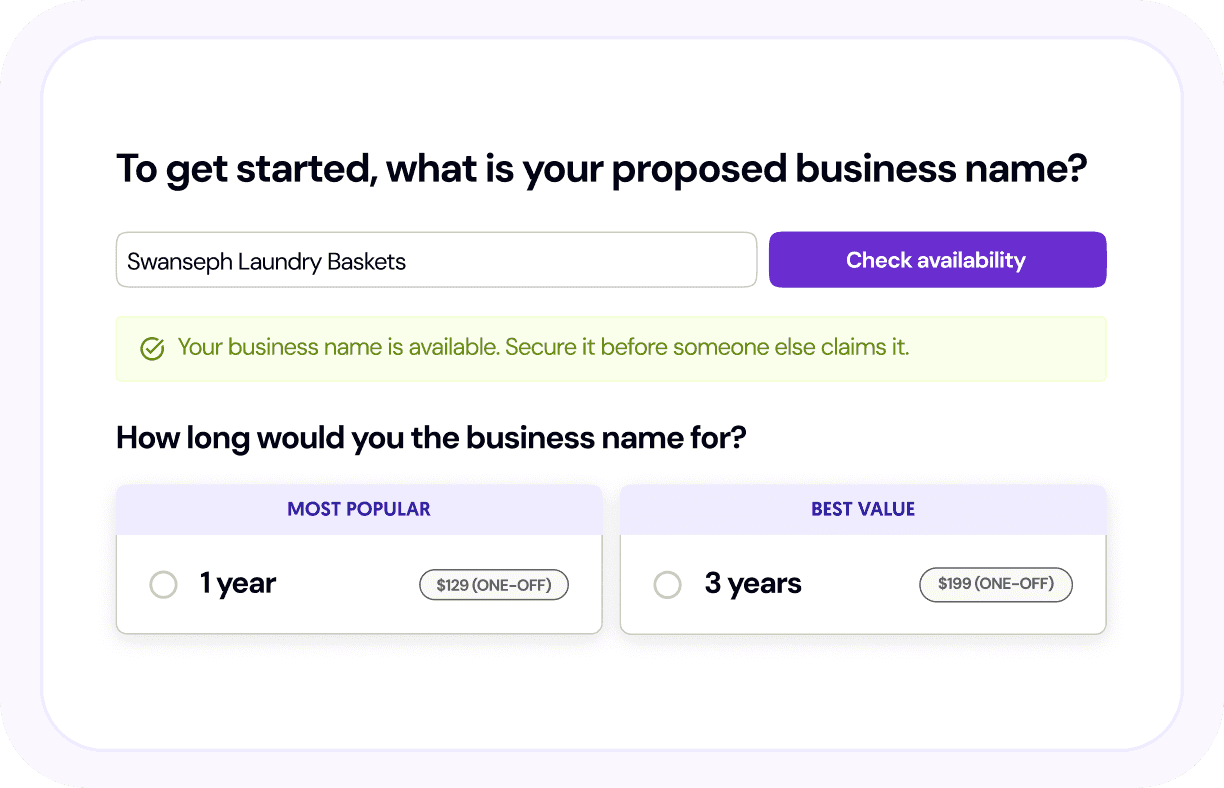Click the MOST POPULAR plan header

[359, 509]
